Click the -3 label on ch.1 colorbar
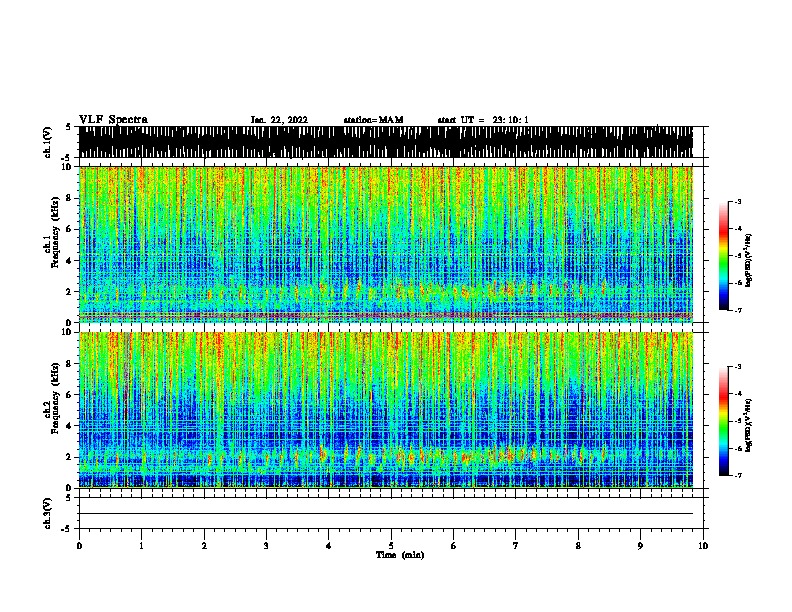 tap(737, 201)
